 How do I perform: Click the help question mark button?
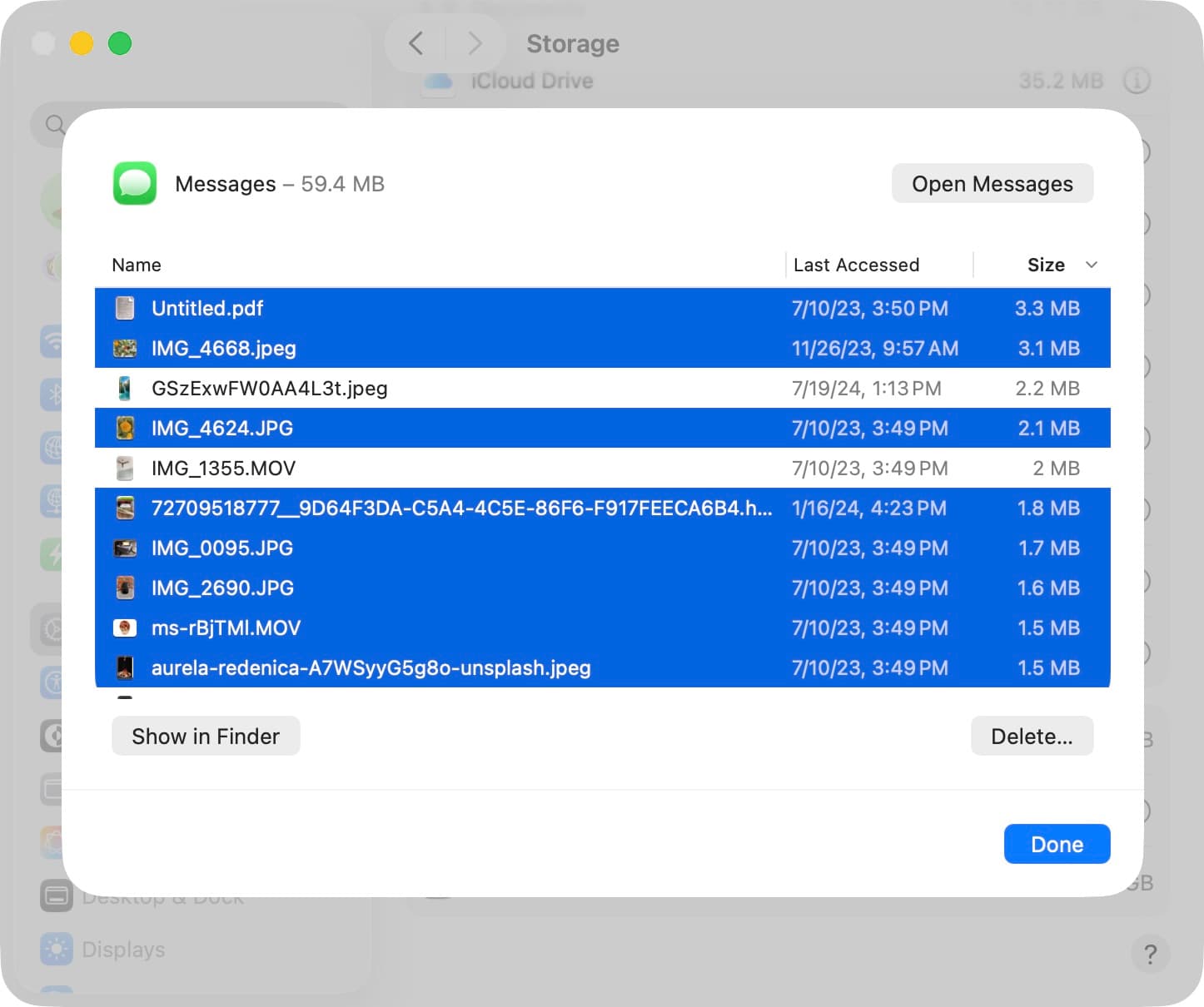[x=1150, y=954]
